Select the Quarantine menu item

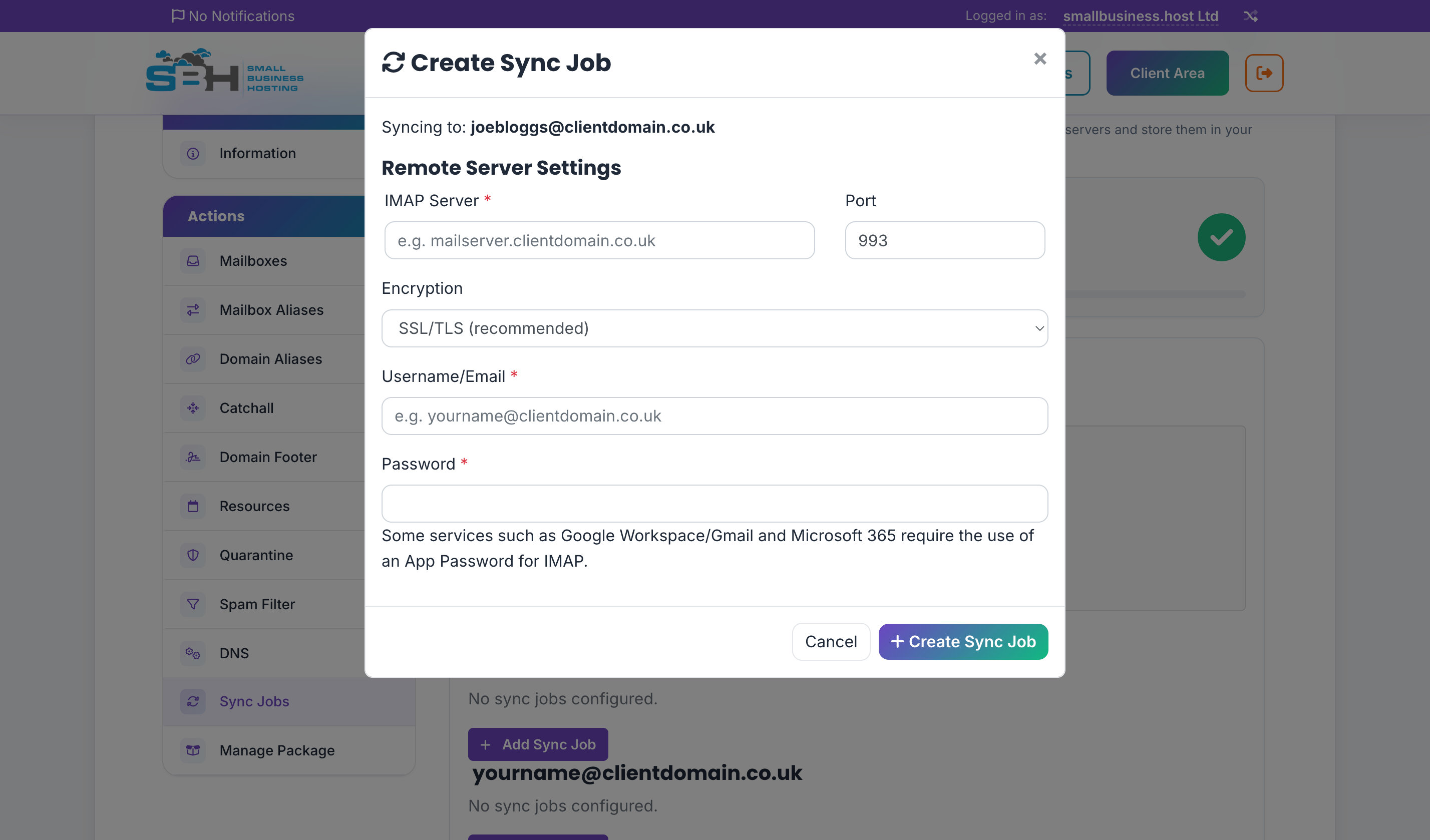pos(264,555)
